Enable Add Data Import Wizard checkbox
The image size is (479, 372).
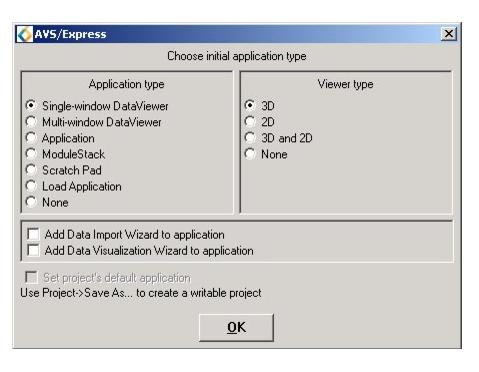pos(33,234)
